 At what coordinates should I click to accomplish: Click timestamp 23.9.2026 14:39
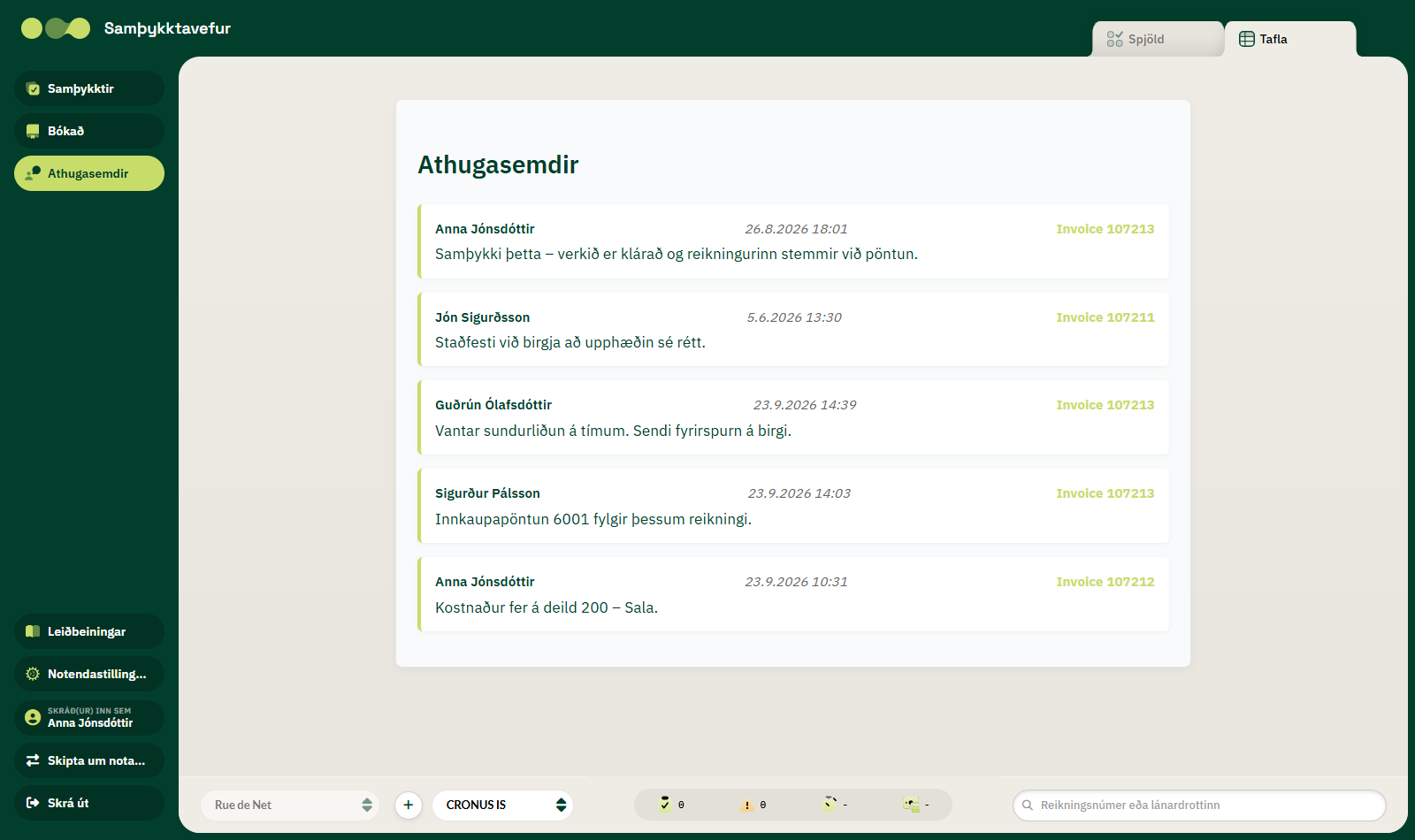tap(805, 405)
